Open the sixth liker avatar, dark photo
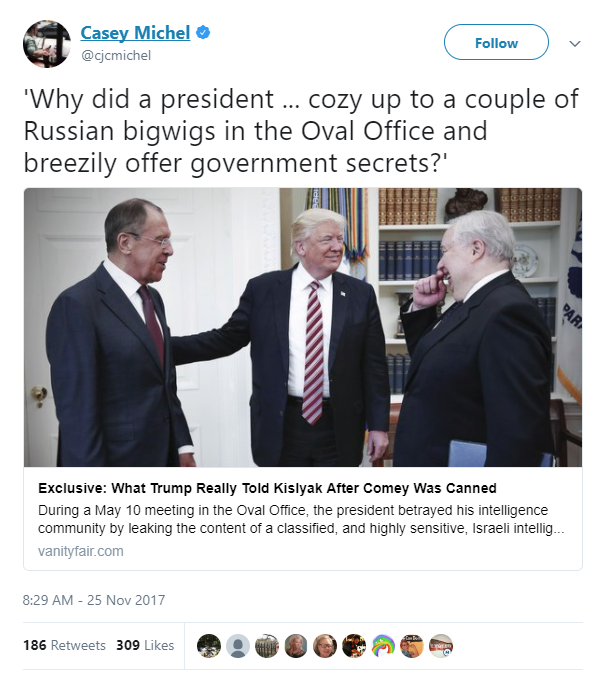Image resolution: width=610 pixels, height=673 pixels. click(x=354, y=646)
